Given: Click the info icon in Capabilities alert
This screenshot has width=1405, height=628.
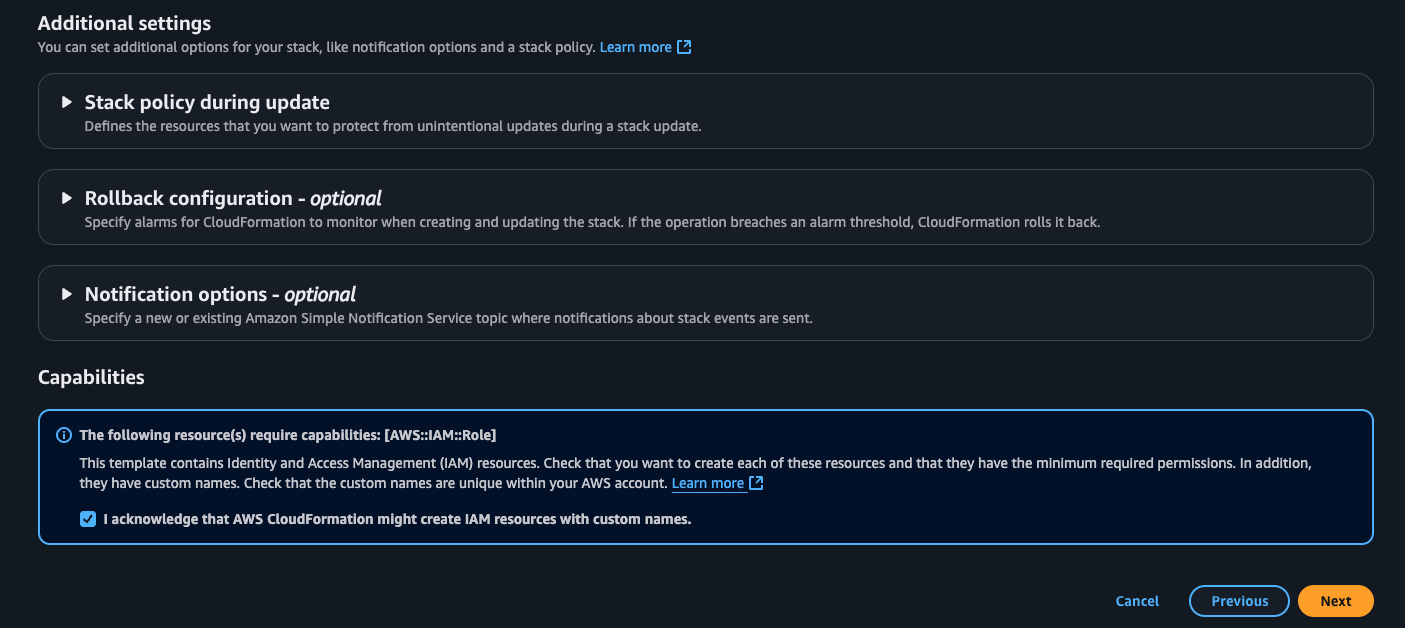Looking at the screenshot, I should pos(64,435).
